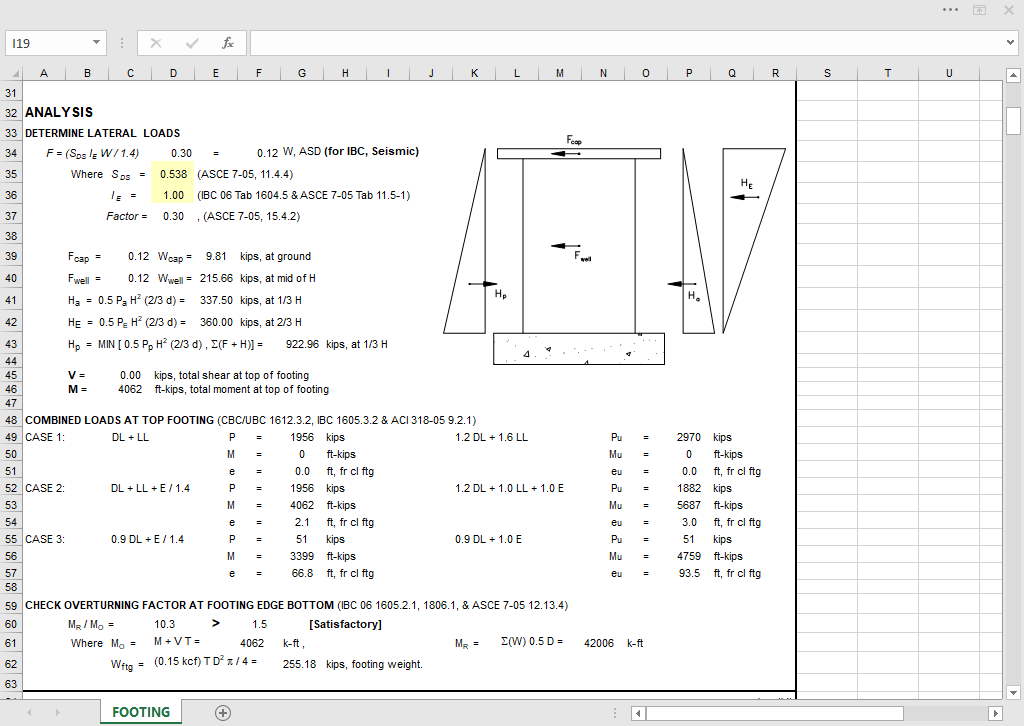Expand the formula bar with the chevron
This screenshot has width=1024, height=726.
[1010, 43]
